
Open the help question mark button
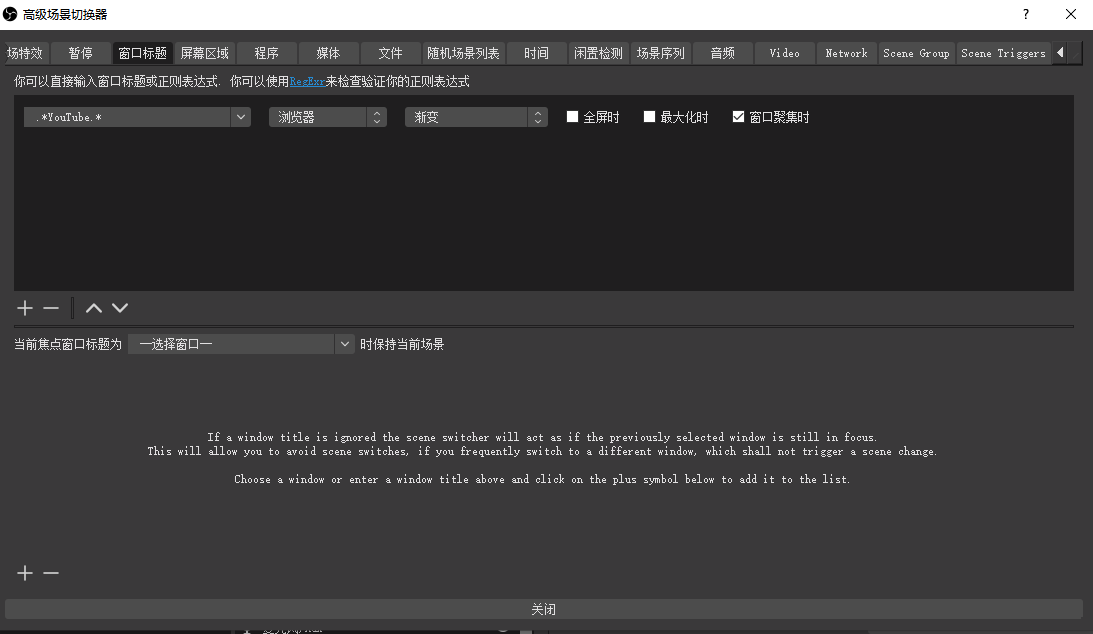(x=1025, y=14)
